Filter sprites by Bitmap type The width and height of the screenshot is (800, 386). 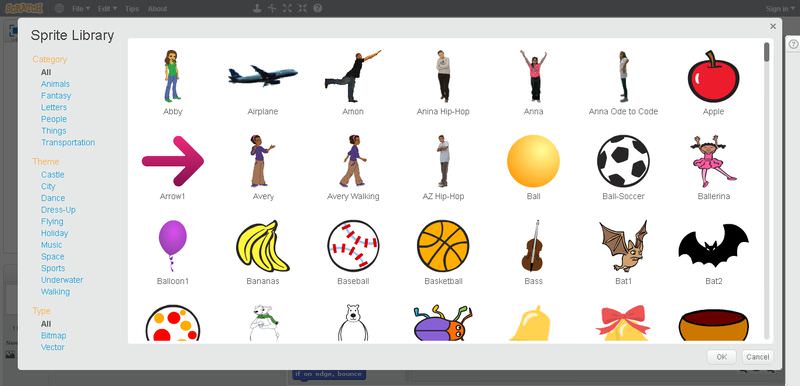54,336
